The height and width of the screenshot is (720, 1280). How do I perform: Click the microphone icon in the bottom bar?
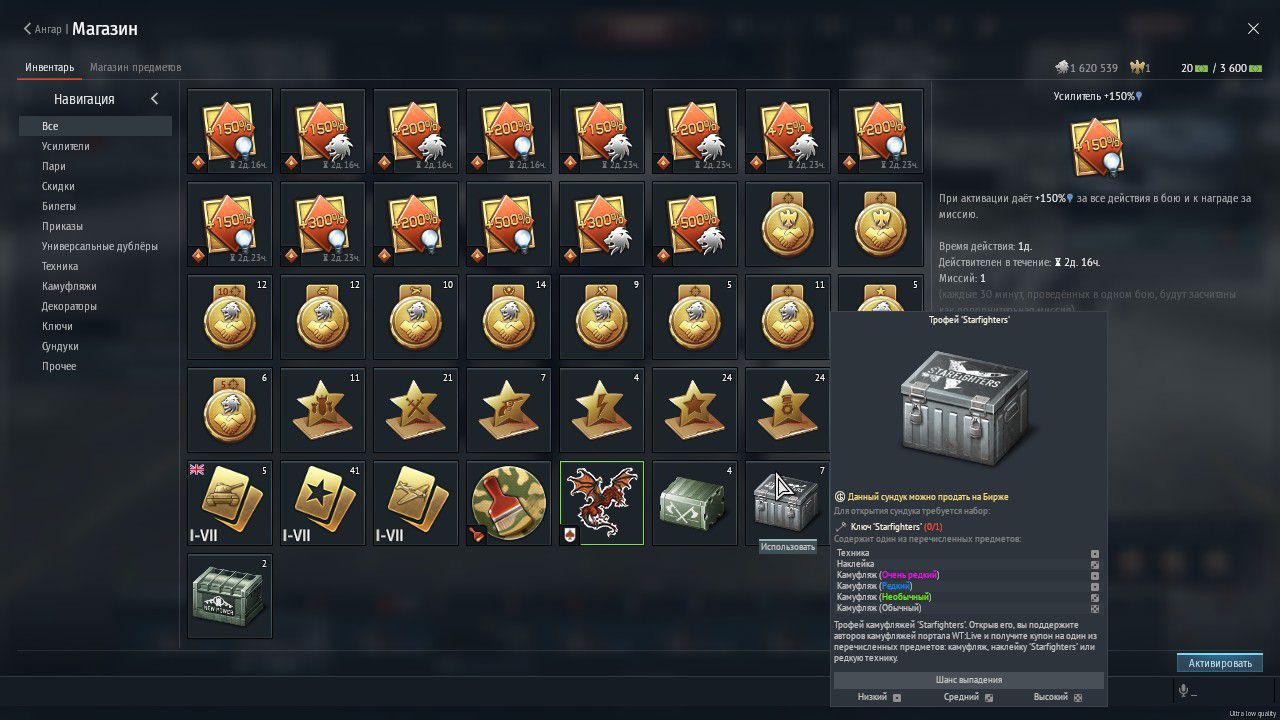(x=1183, y=691)
